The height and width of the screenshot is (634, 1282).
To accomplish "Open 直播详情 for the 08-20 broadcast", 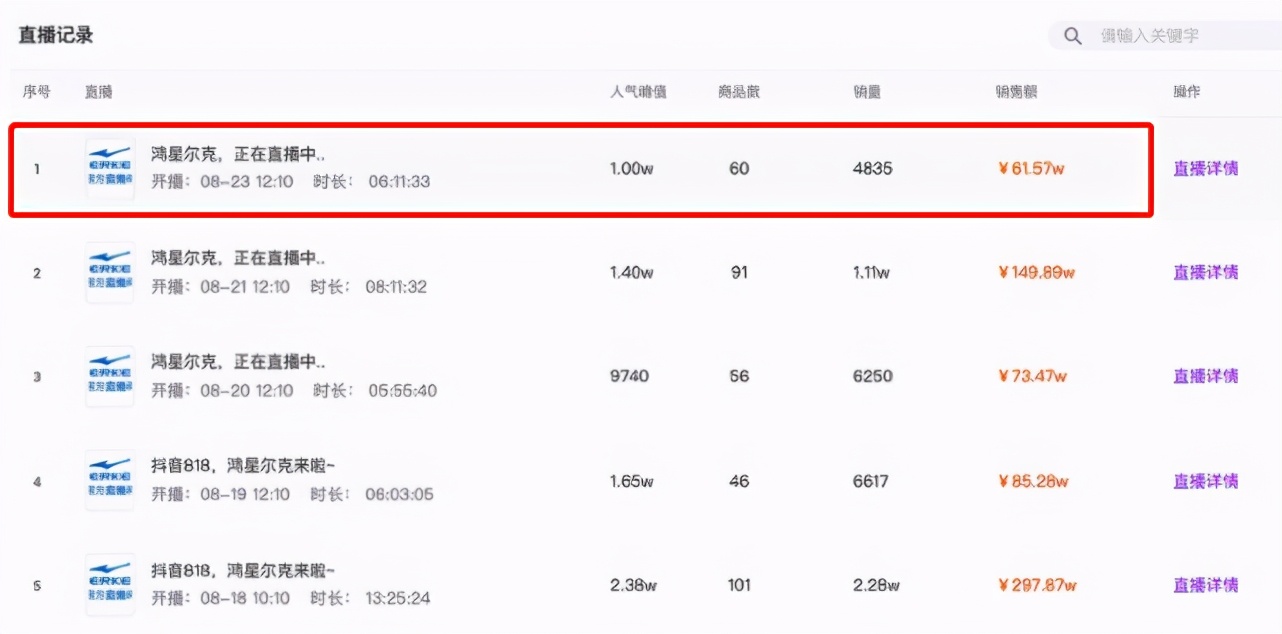I will [x=1205, y=376].
